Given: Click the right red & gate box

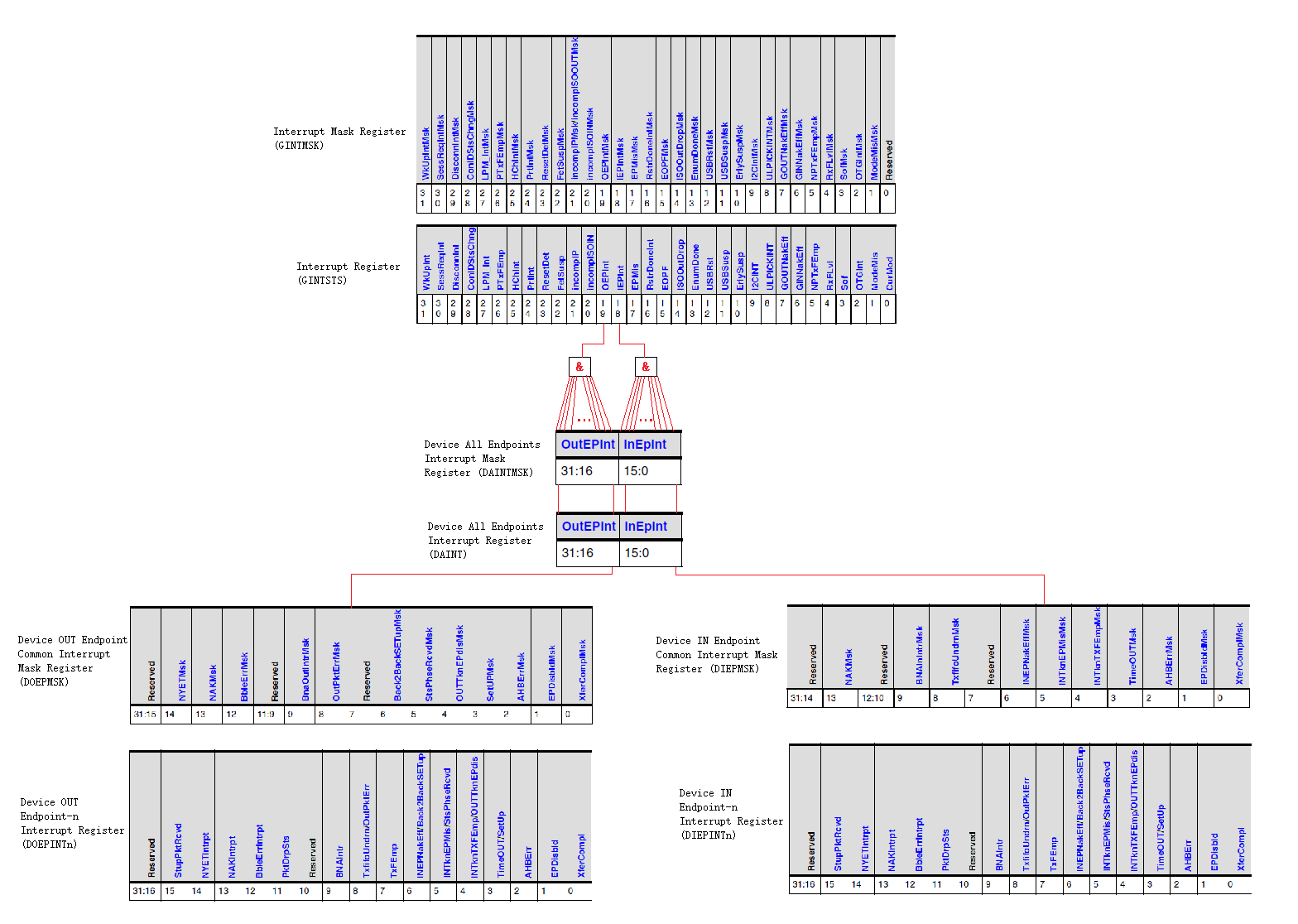Looking at the screenshot, I should [646, 366].
